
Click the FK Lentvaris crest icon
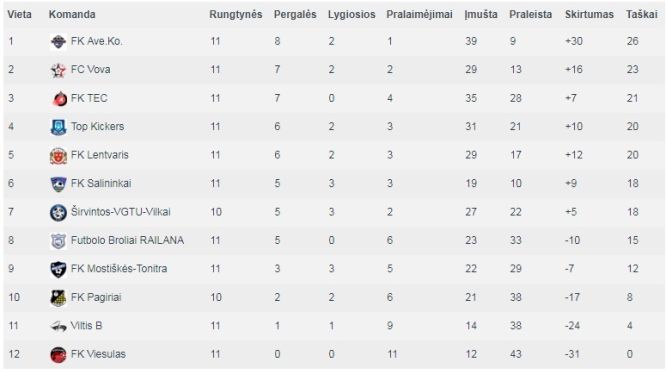pyautogui.click(x=58, y=155)
